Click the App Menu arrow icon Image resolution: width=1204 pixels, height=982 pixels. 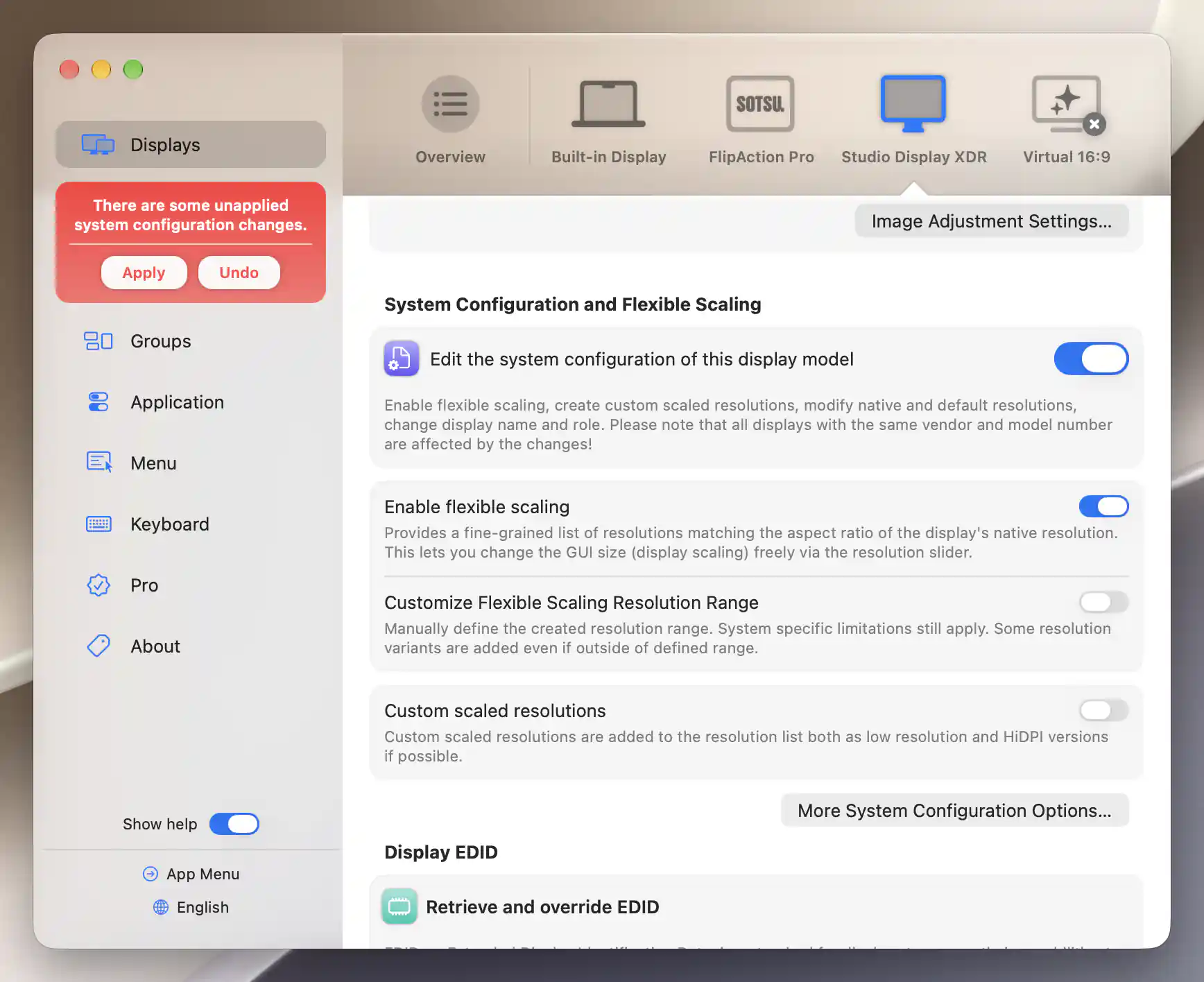[150, 874]
